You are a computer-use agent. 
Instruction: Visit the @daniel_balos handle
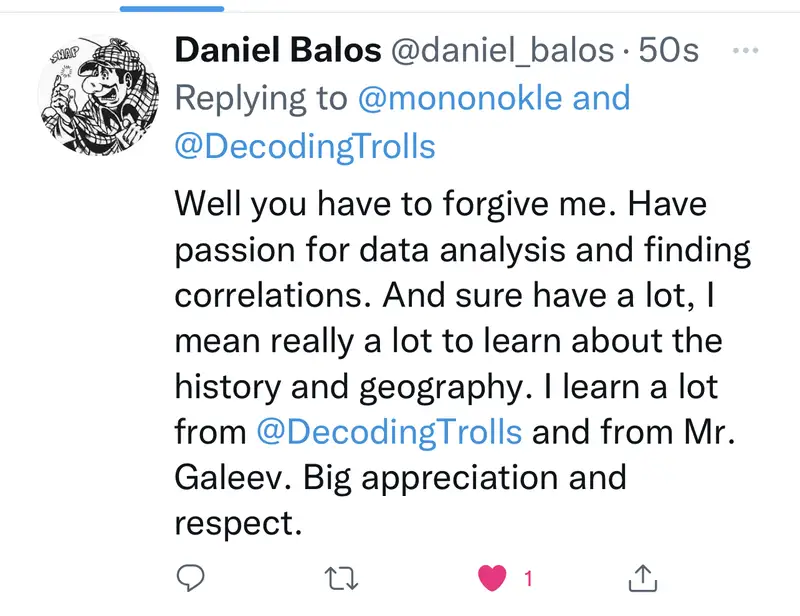click(x=504, y=50)
